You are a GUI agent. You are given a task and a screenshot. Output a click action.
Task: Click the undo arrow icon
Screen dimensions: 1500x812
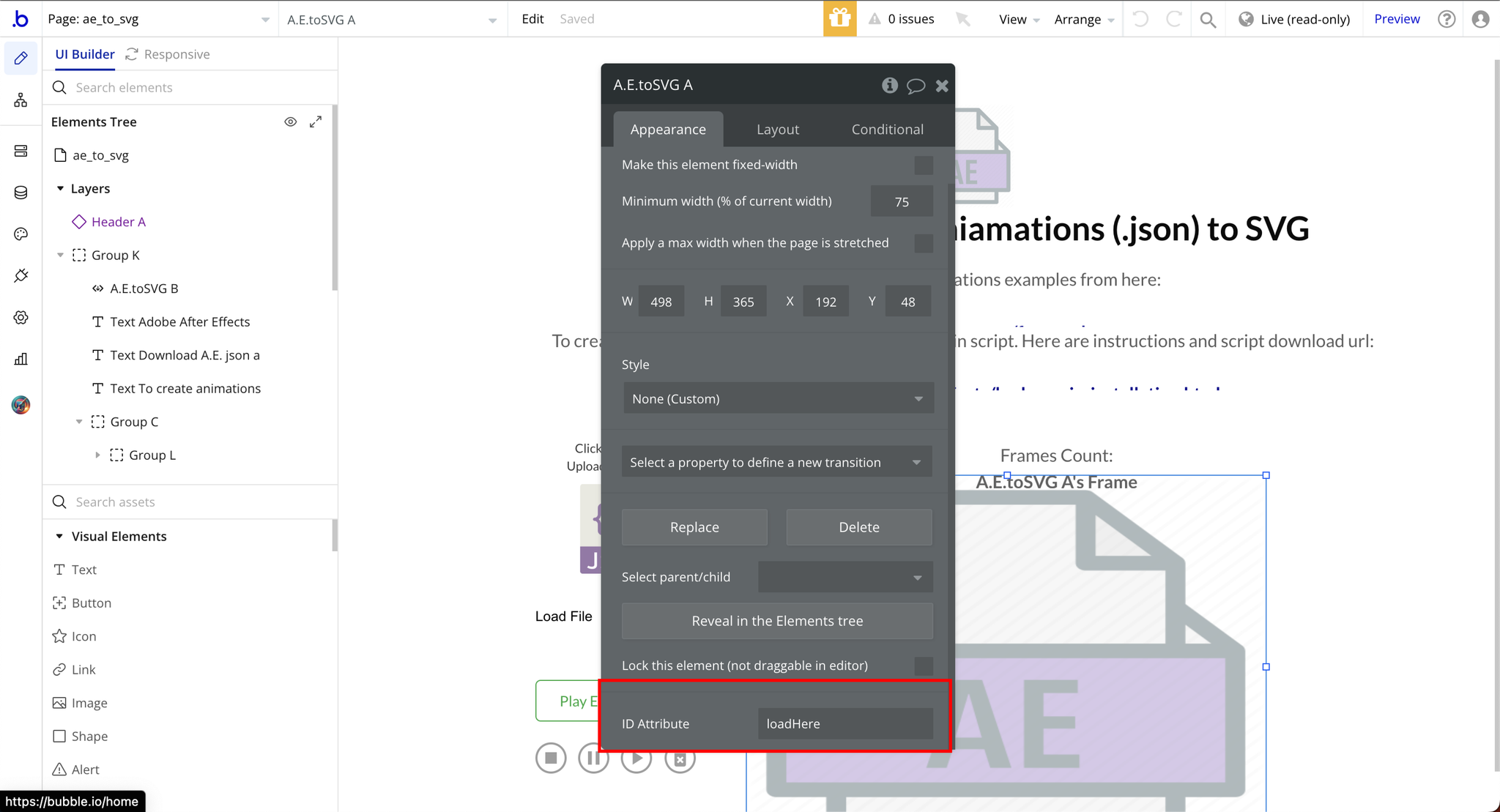click(x=1140, y=19)
